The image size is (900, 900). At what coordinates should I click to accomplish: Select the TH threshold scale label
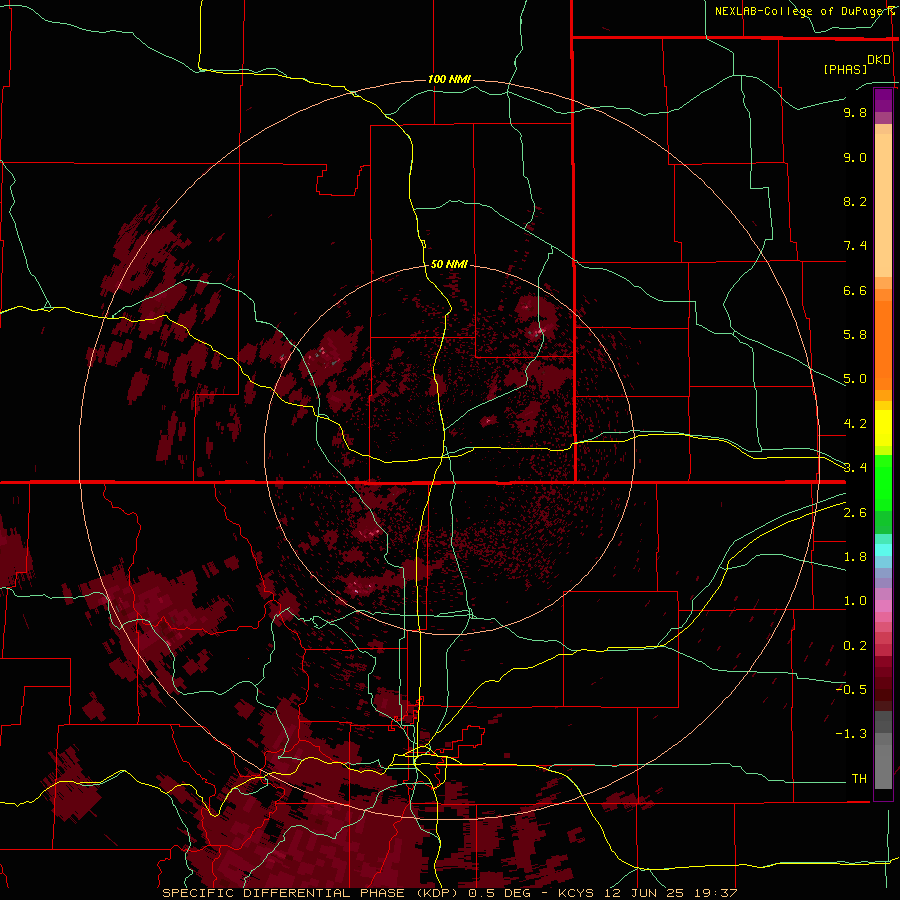click(x=859, y=779)
